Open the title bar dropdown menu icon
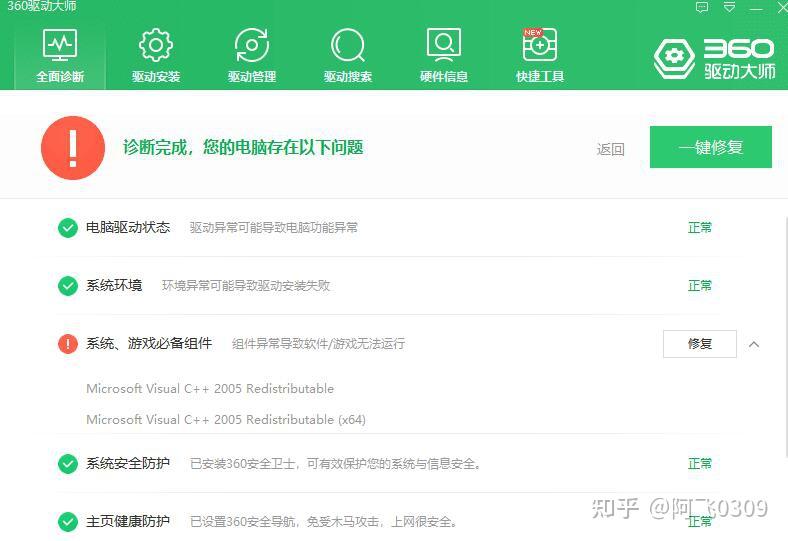 point(729,7)
